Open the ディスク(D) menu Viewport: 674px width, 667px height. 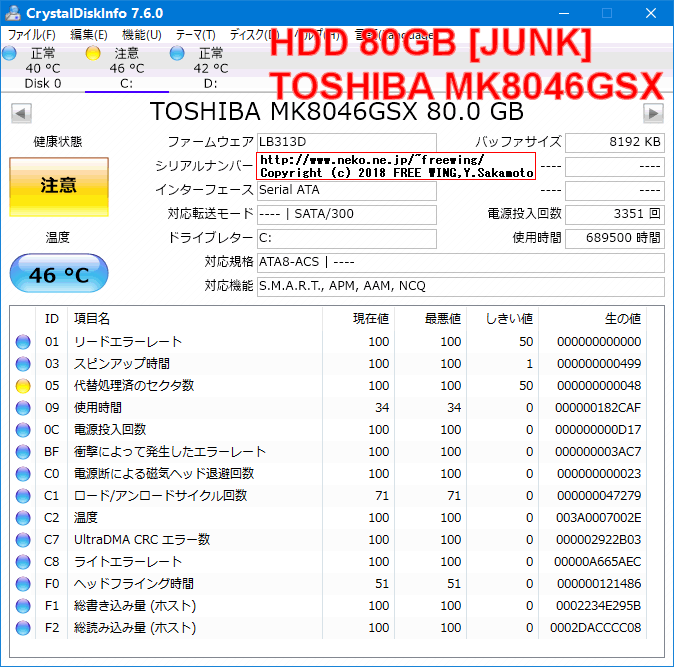pyautogui.click(x=254, y=35)
